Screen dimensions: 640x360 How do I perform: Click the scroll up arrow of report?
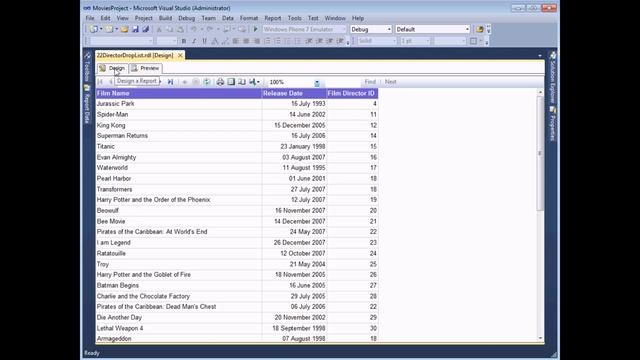540,92
